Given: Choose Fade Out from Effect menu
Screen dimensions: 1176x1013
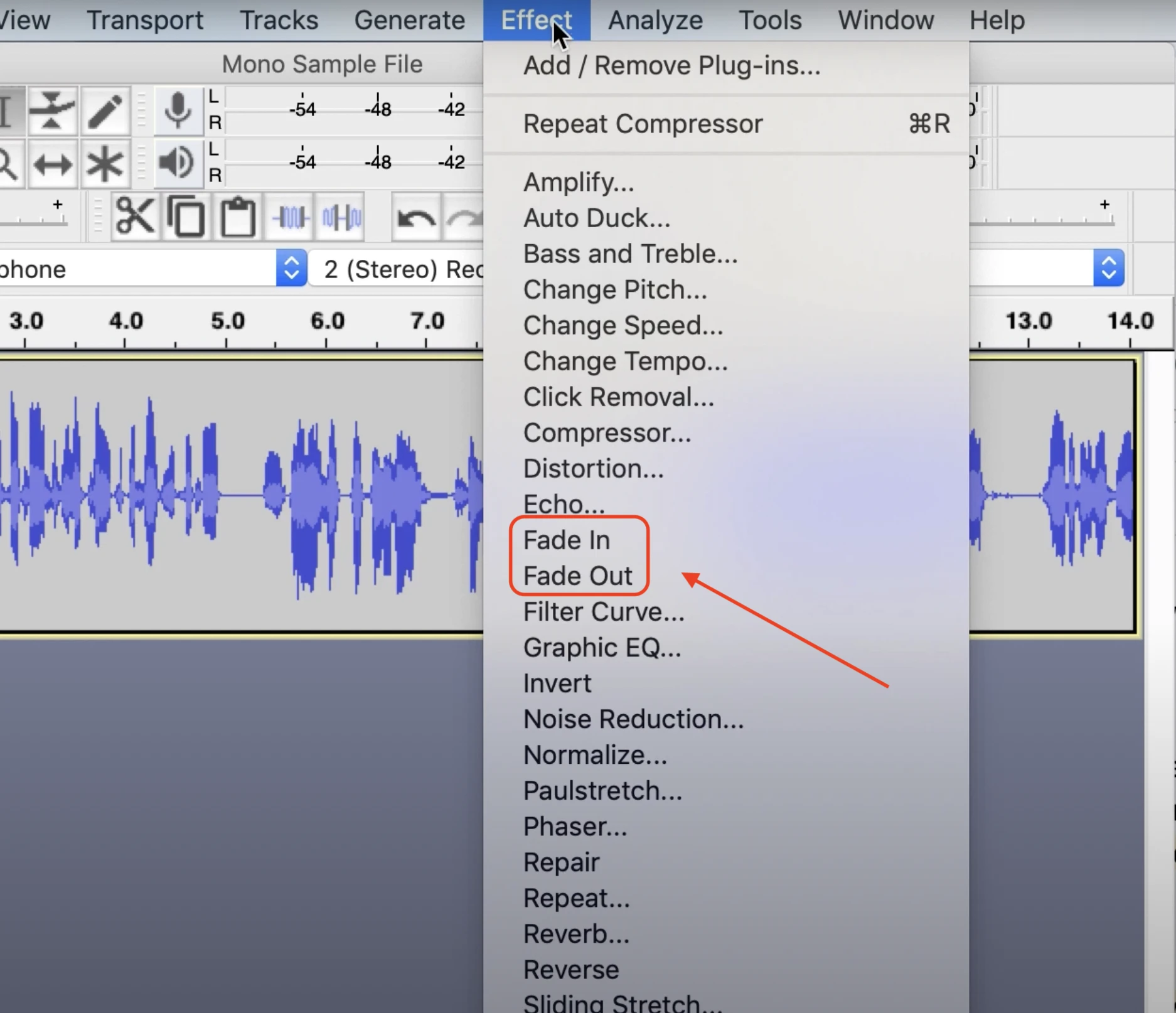Looking at the screenshot, I should click(x=577, y=576).
